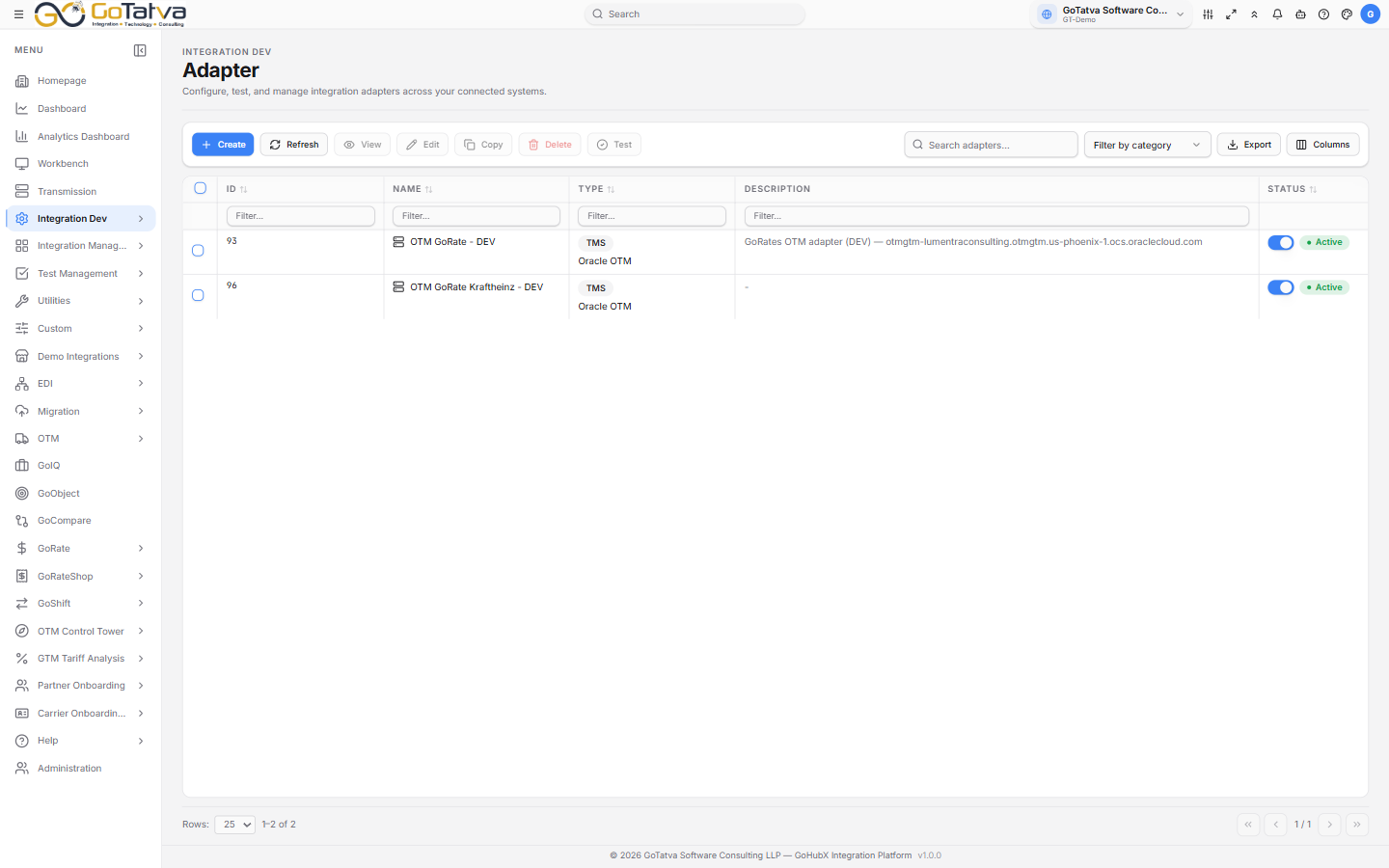Toggle active switch for OTM GoRate - DEV
This screenshot has height=868, width=1389.
tap(1281, 243)
